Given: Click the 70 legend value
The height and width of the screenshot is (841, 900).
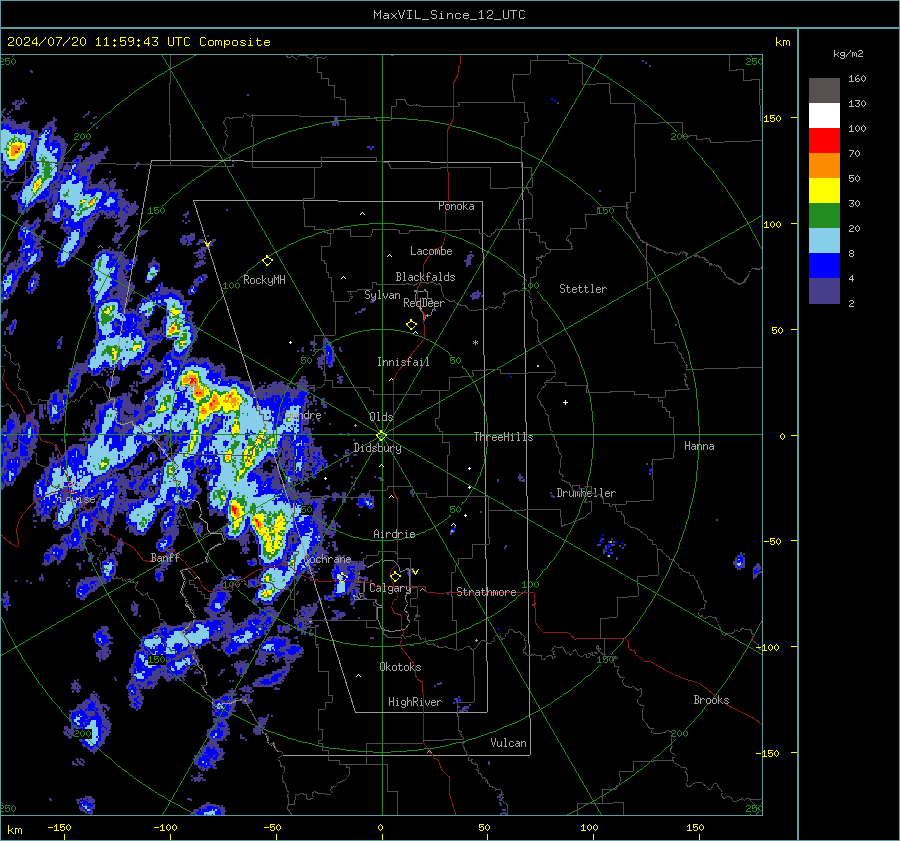Looking at the screenshot, I should coord(854,153).
